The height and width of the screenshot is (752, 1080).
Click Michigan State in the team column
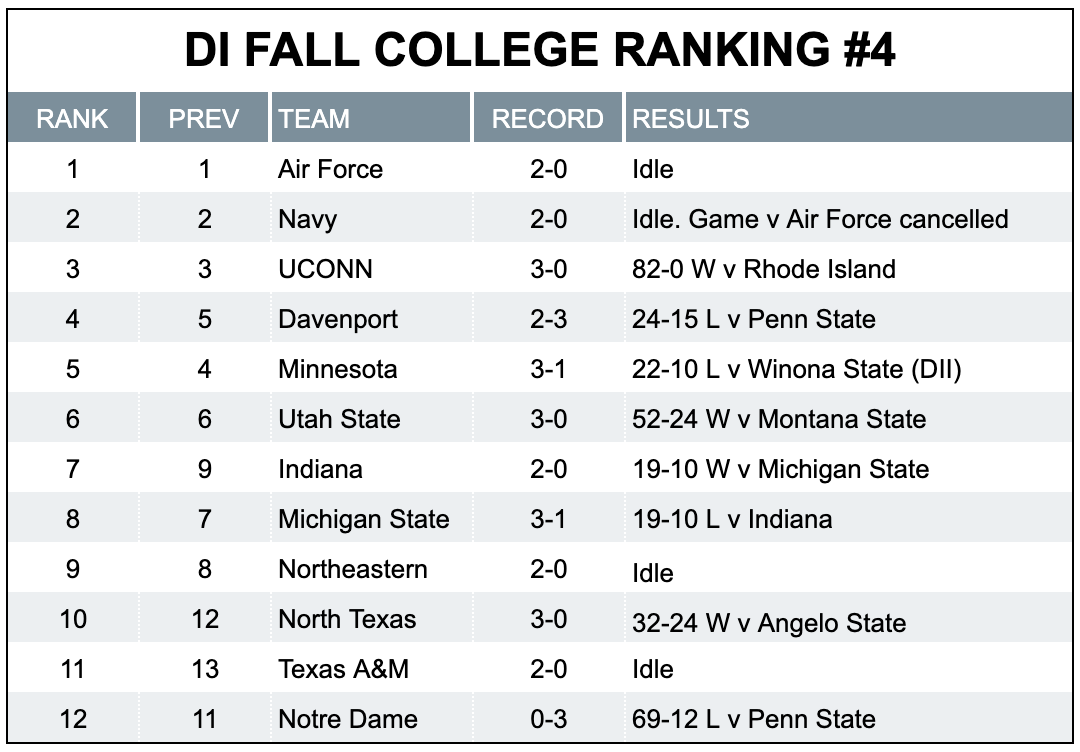(x=364, y=519)
